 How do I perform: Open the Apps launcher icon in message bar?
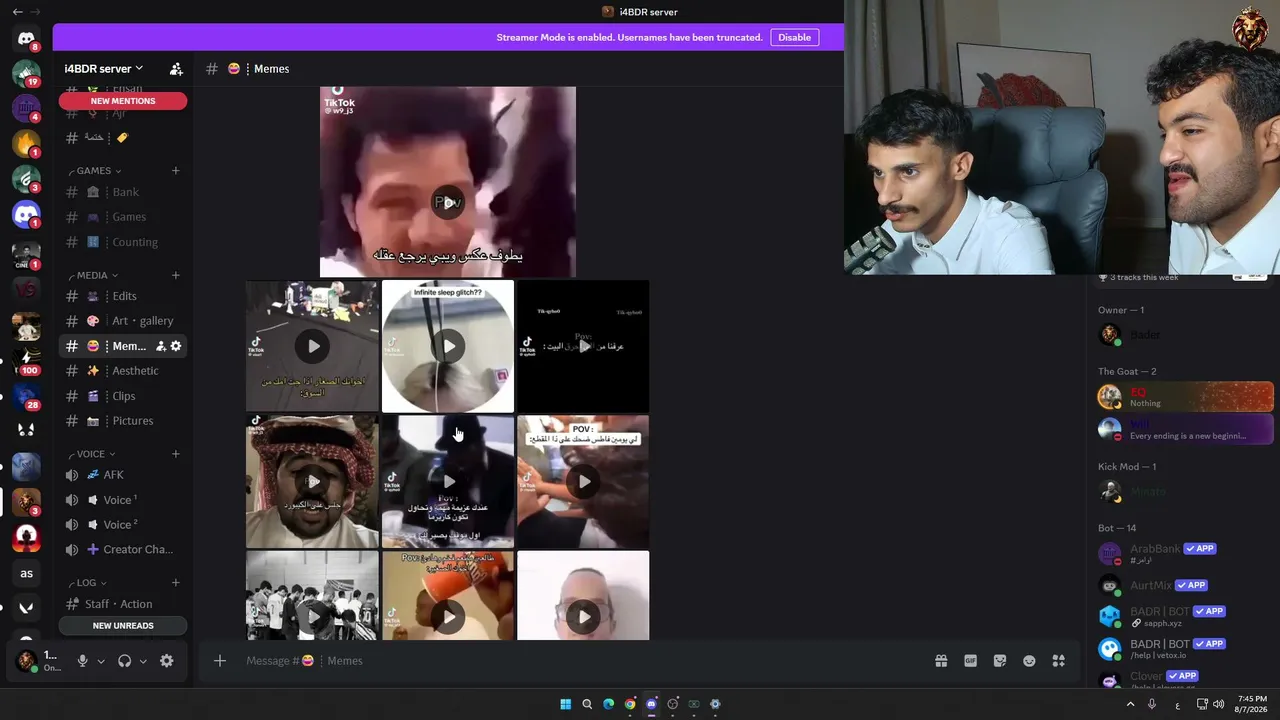1059,661
